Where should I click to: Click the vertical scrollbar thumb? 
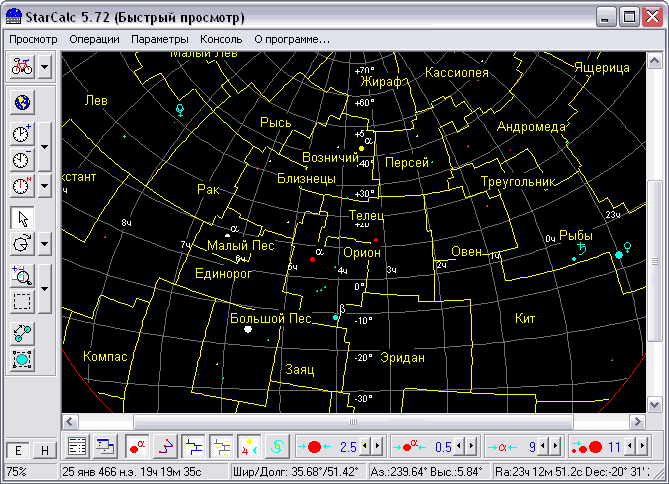(655, 261)
